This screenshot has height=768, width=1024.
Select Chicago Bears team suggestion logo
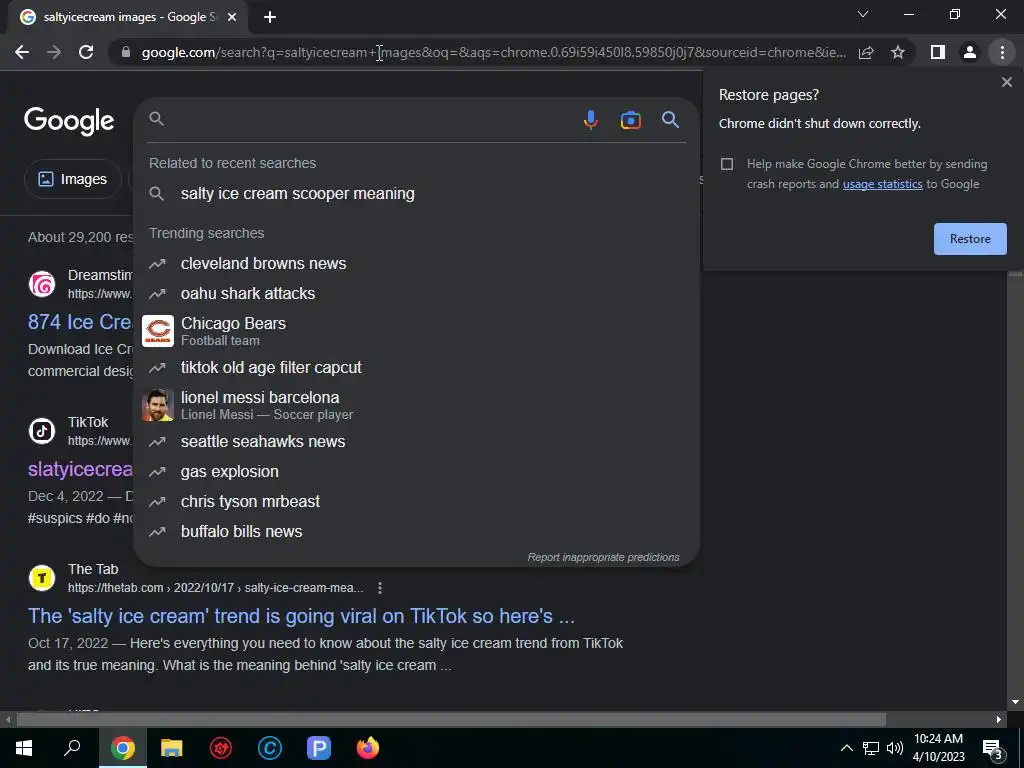click(158, 331)
